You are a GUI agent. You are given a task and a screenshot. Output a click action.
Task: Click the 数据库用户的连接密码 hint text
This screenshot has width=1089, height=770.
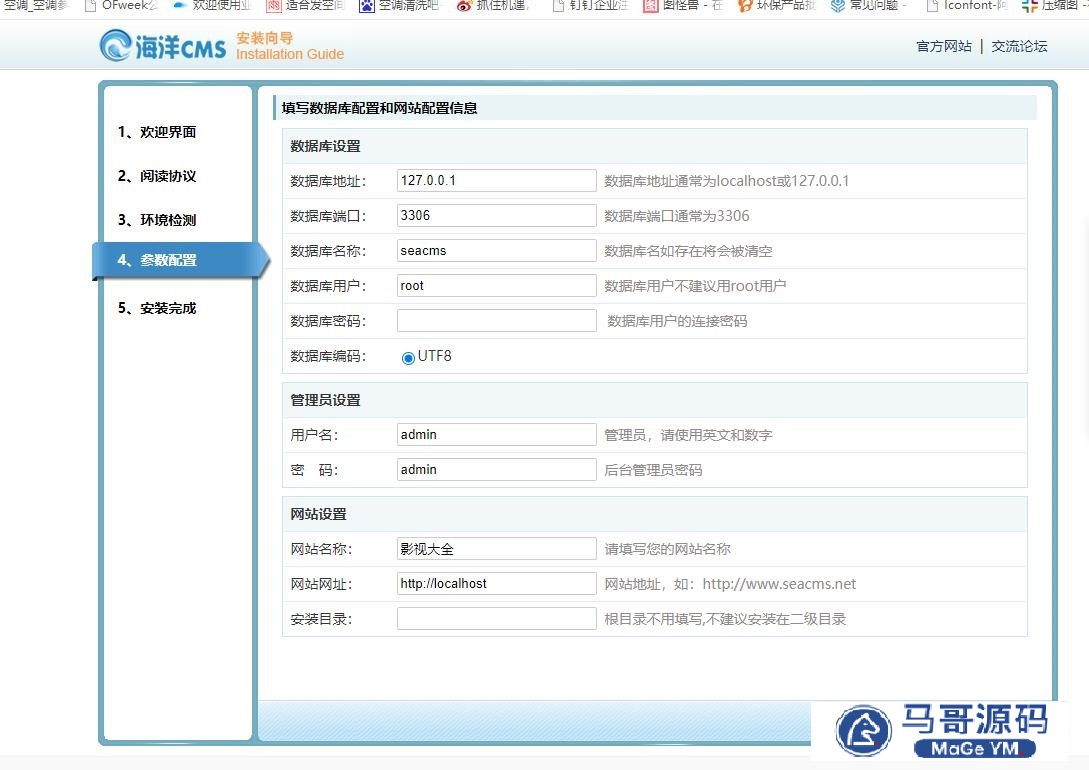pyautogui.click(x=677, y=321)
